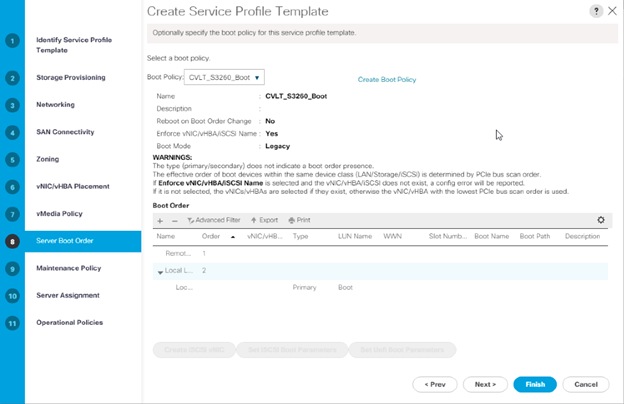
Task: Open the Advanced Filter tool
Action: (214, 220)
